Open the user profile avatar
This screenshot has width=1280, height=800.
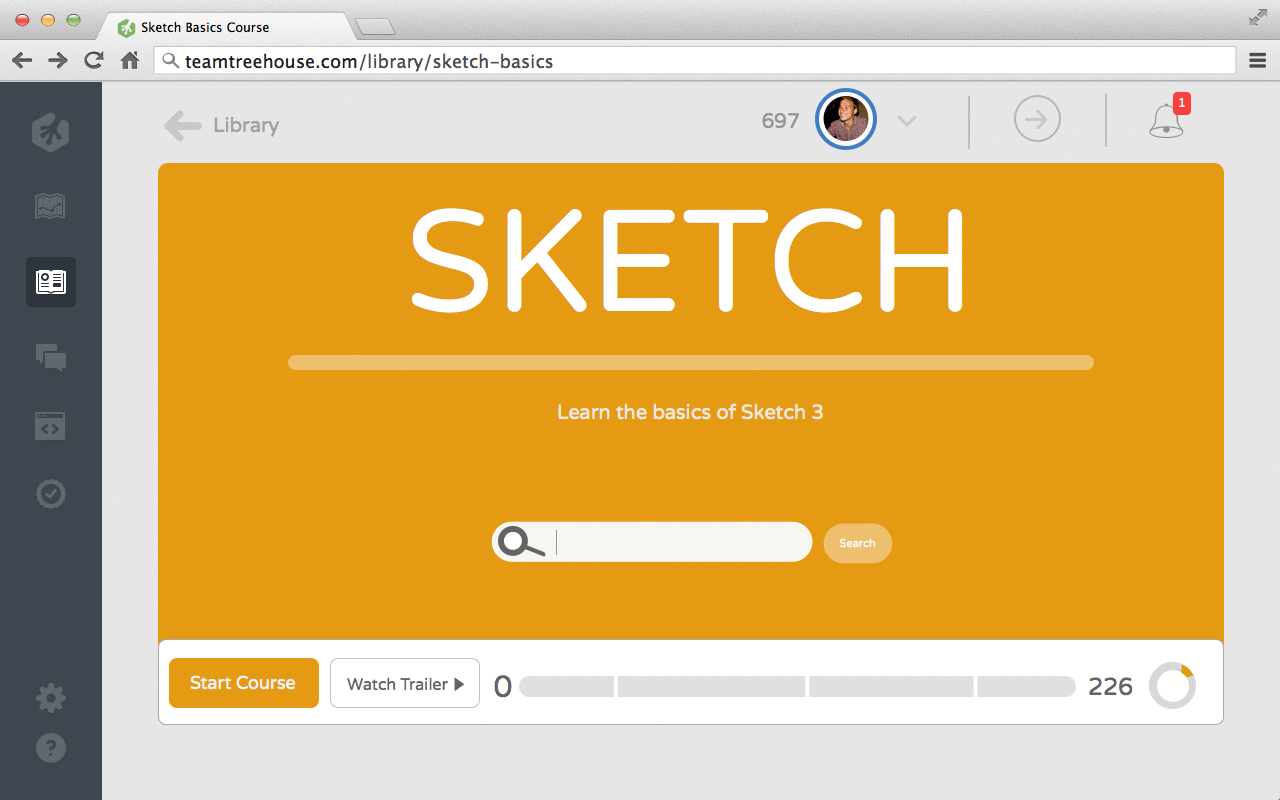tap(846, 120)
